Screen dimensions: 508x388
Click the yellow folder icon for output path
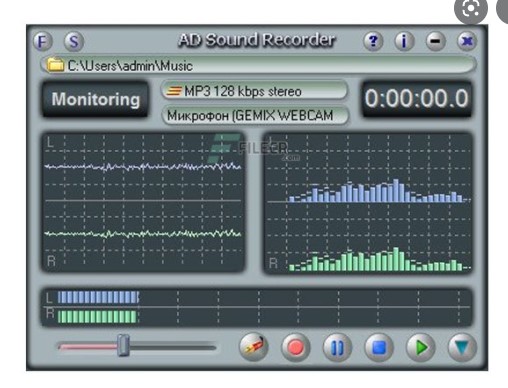pos(55,65)
